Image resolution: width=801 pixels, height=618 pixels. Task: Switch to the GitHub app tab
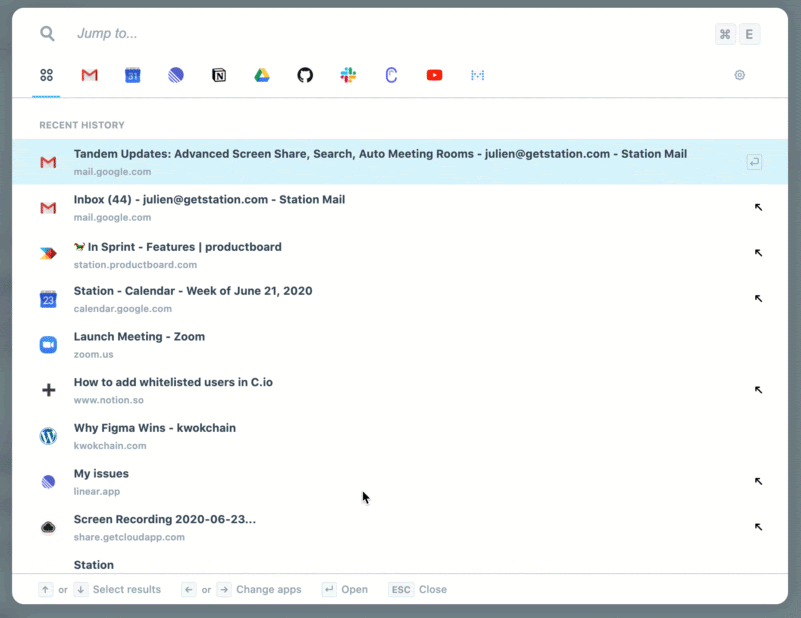pyautogui.click(x=305, y=76)
